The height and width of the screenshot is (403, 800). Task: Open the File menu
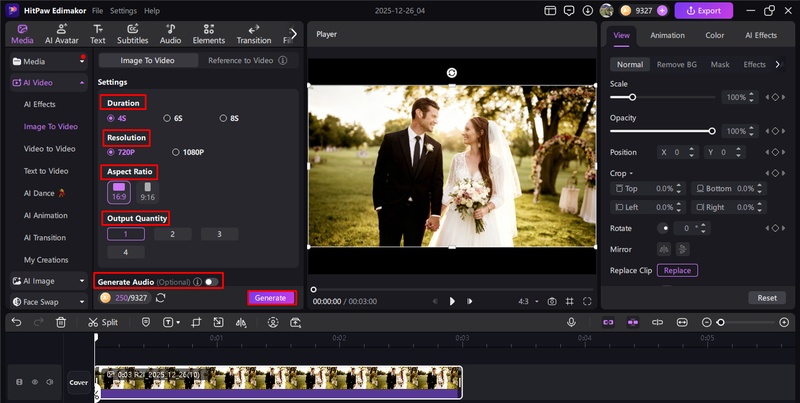coord(97,11)
